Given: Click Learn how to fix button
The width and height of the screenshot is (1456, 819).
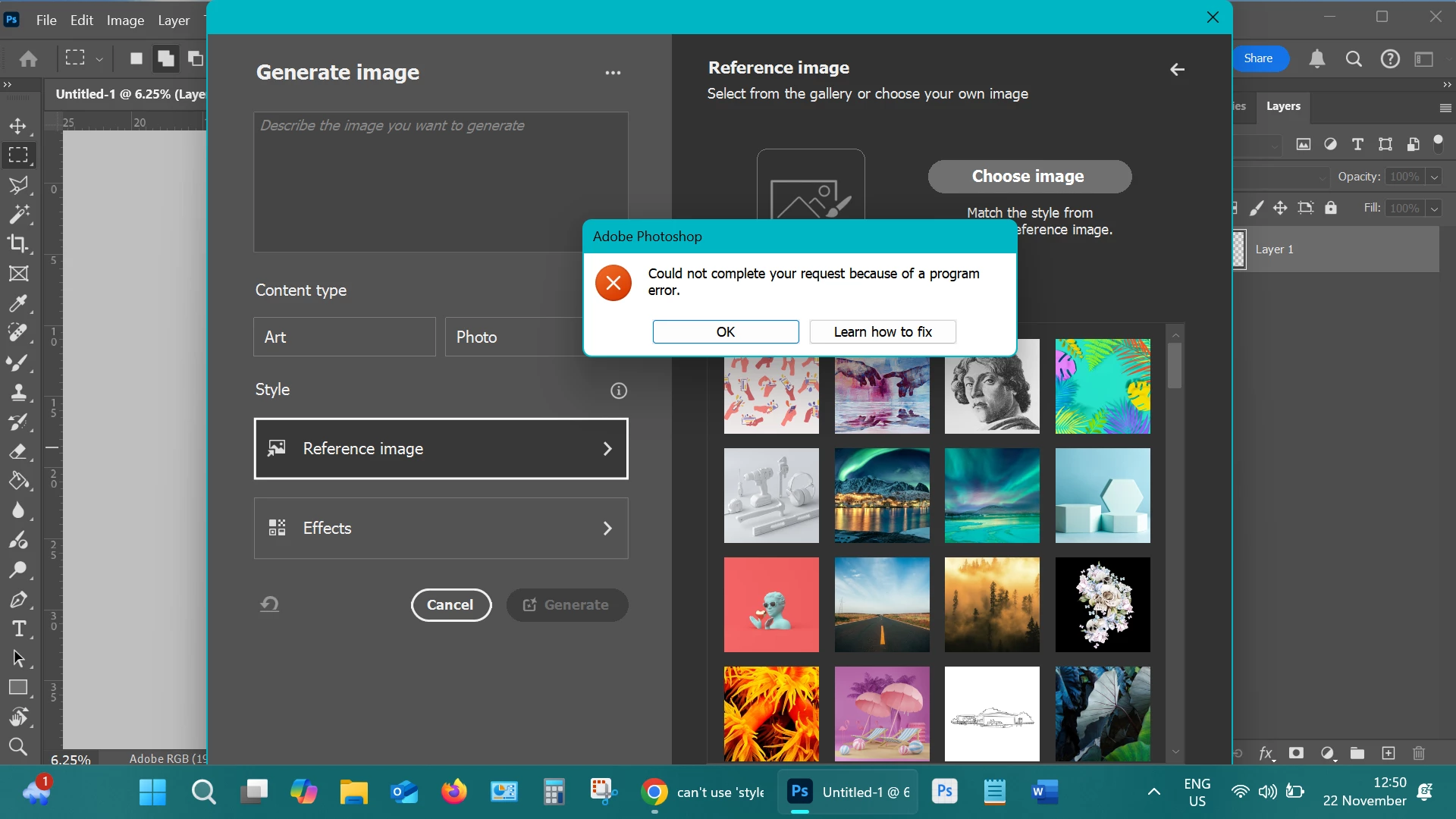Looking at the screenshot, I should [x=882, y=331].
